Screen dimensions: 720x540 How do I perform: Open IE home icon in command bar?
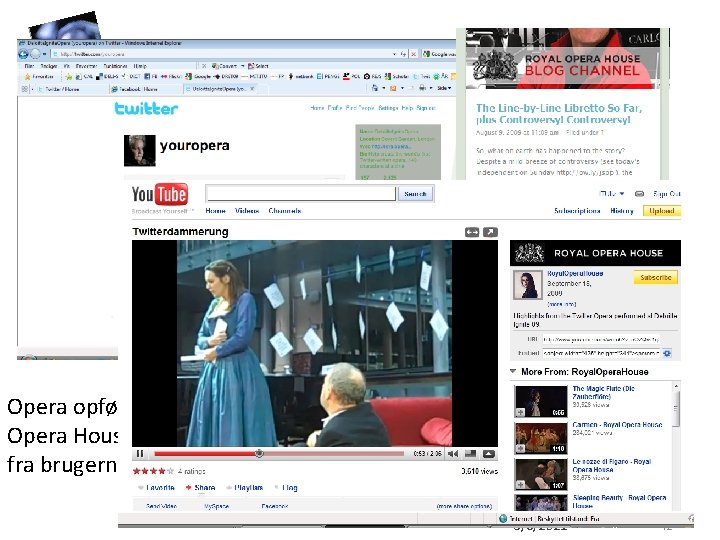[x=375, y=88]
